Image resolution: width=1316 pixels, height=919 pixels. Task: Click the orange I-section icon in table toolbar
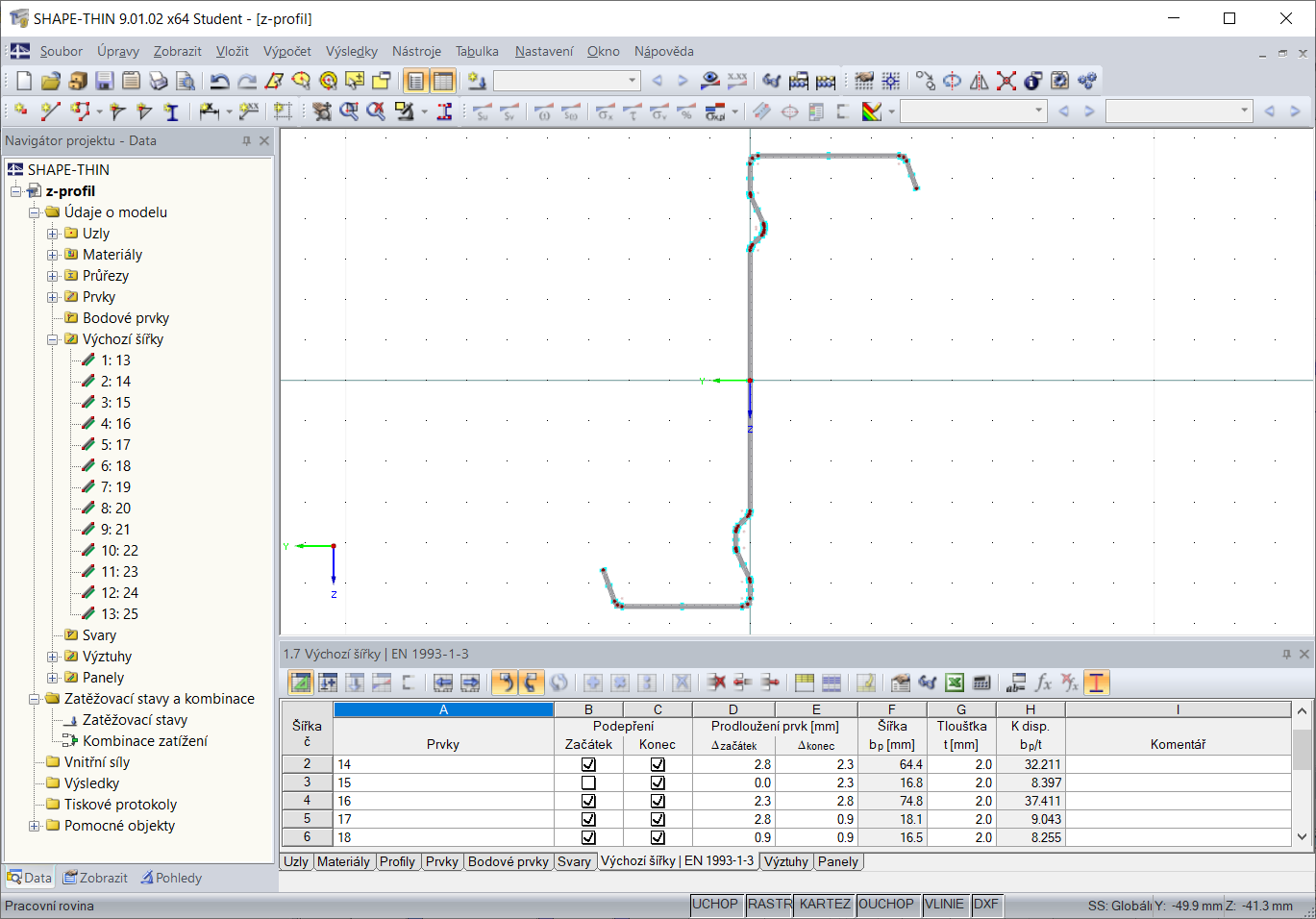tap(1097, 683)
